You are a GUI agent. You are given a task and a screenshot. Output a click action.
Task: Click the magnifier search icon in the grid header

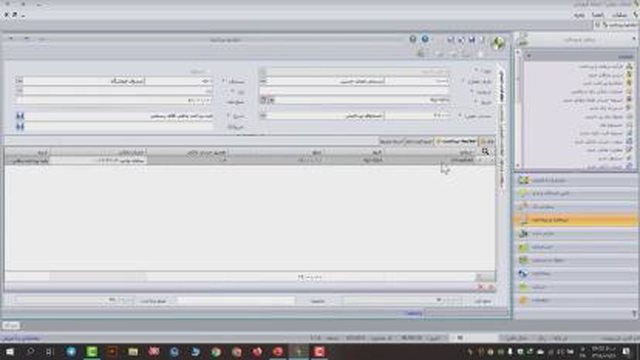[x=485, y=152]
